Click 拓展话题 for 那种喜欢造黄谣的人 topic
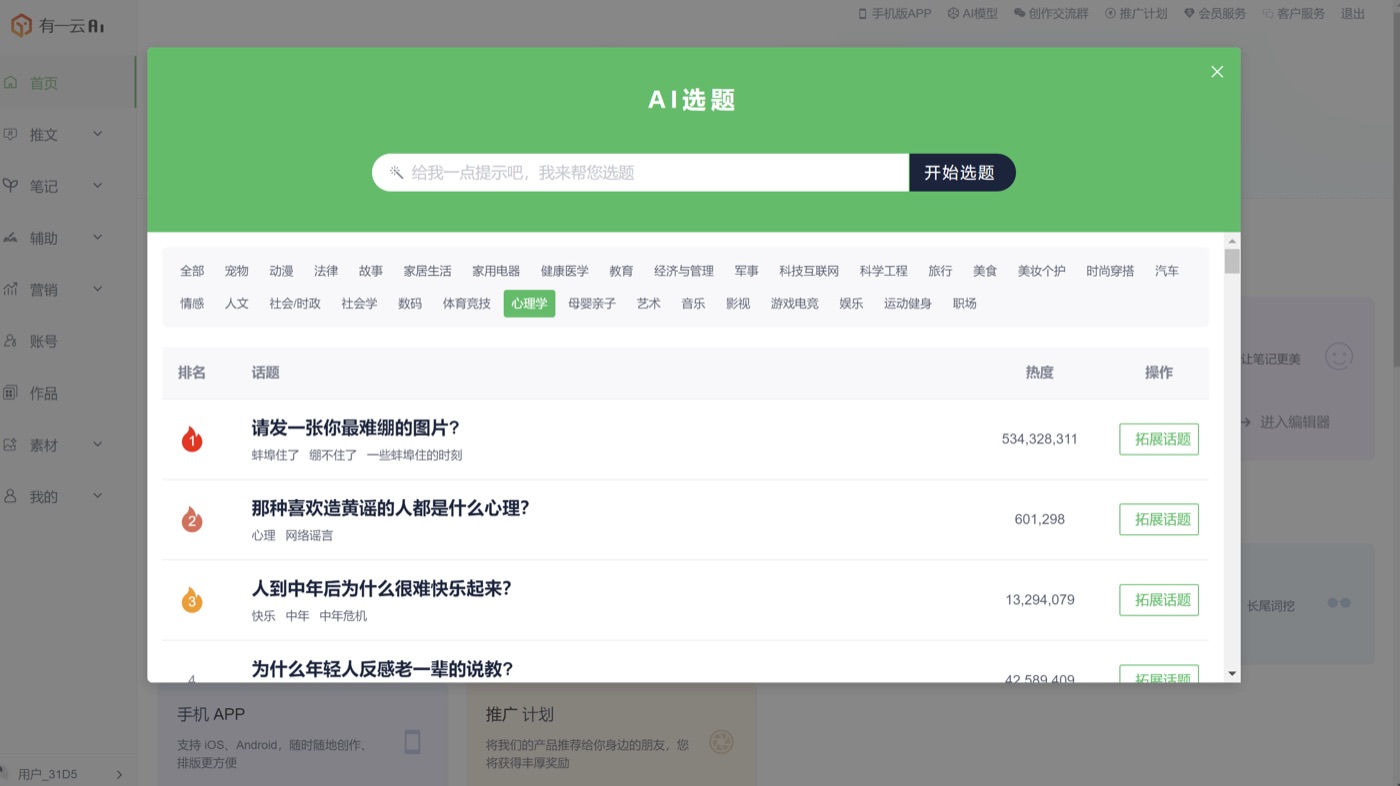Viewport: 1400px width, 786px height. click(x=1159, y=519)
